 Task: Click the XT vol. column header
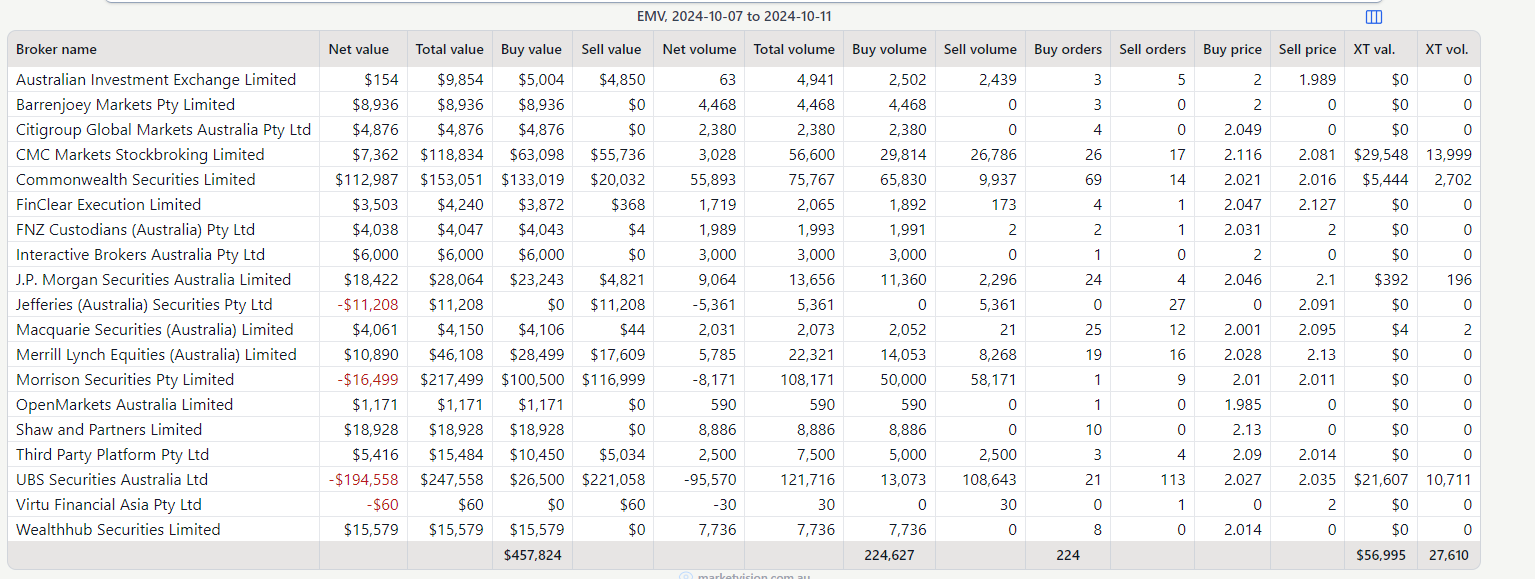1447,49
